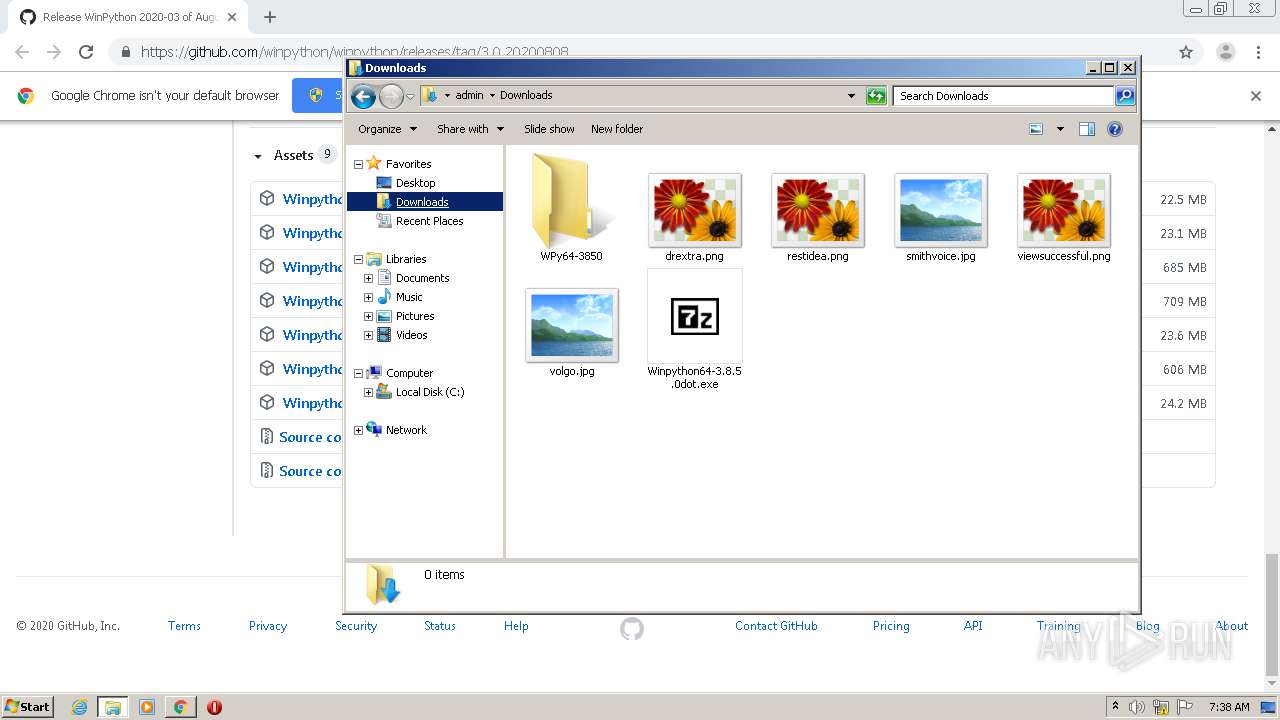The height and width of the screenshot is (720, 1280).
Task: Click the volume speaker tray icon
Action: click(x=1136, y=707)
